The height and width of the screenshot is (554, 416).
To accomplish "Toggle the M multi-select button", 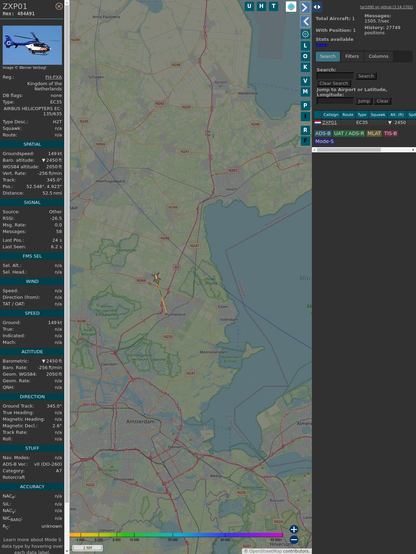I will coord(305,92).
